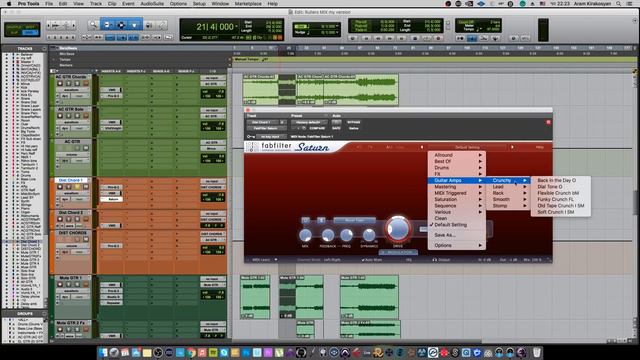Open the Mastering preset submenu

pos(457,187)
